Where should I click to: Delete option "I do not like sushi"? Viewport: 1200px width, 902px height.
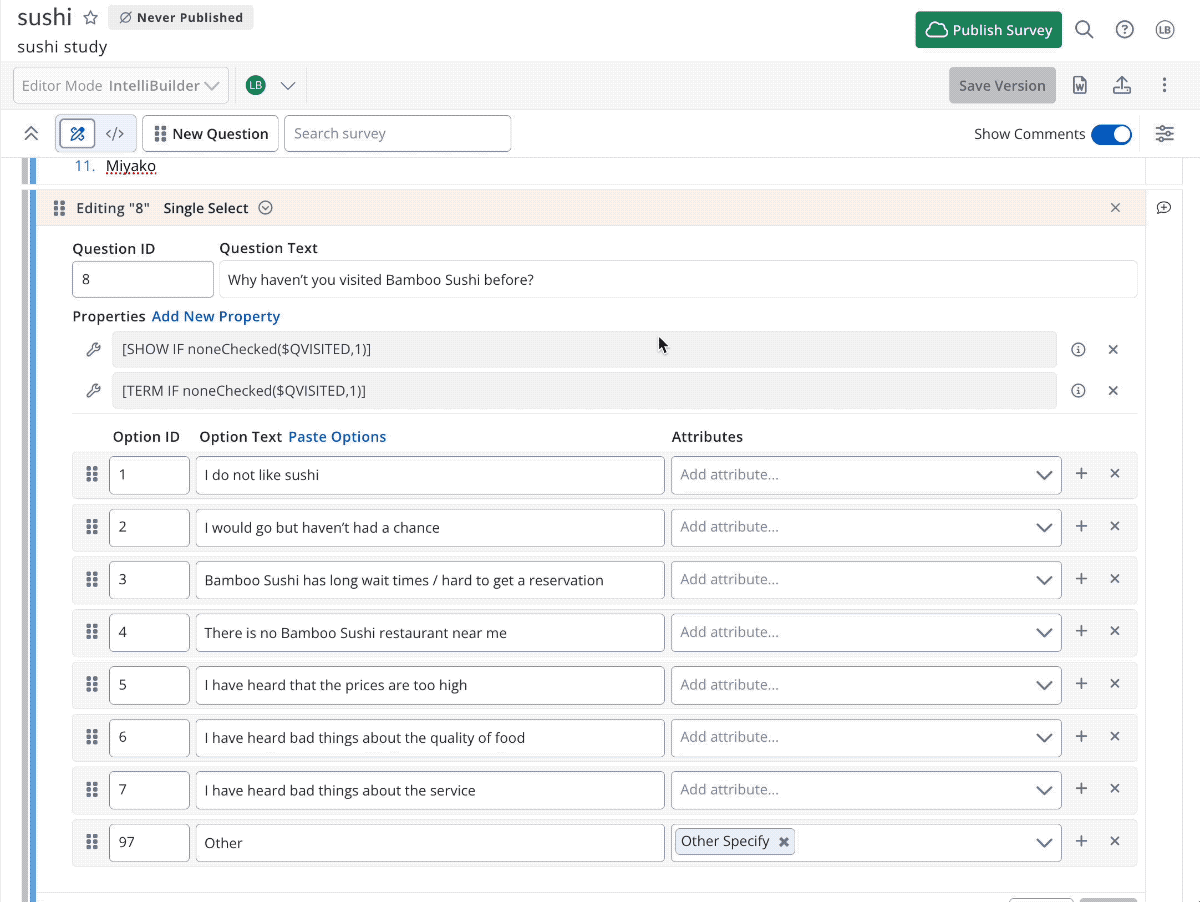pos(1115,474)
